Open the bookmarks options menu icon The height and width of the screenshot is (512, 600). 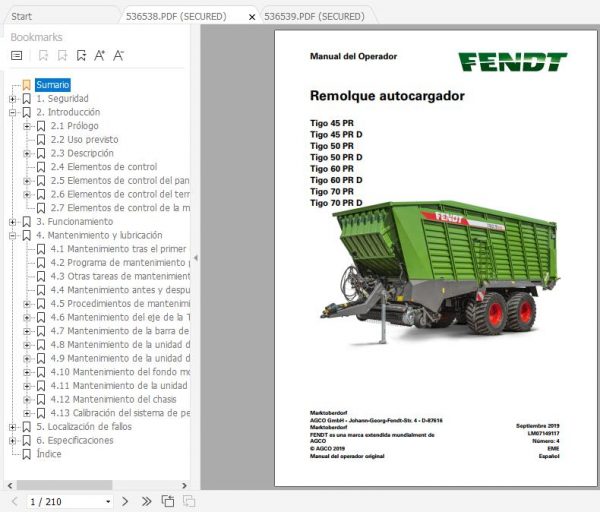tap(16, 55)
